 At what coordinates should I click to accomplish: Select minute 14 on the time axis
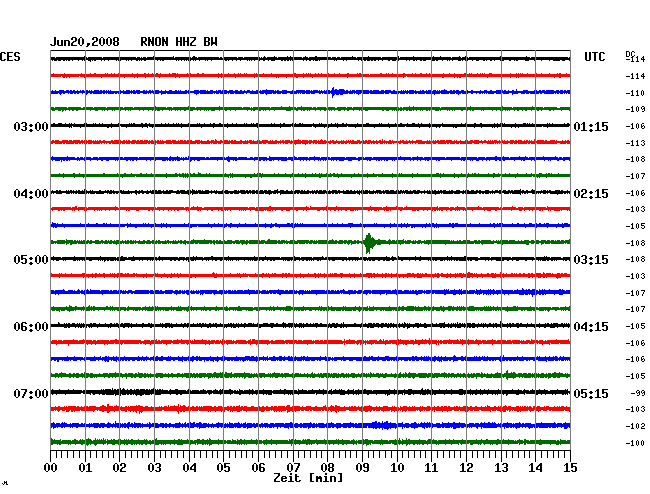pyautogui.click(x=535, y=467)
